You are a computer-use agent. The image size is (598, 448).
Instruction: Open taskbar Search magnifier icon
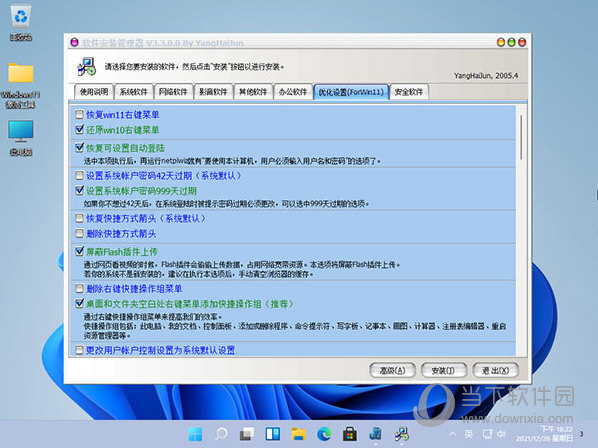221,434
